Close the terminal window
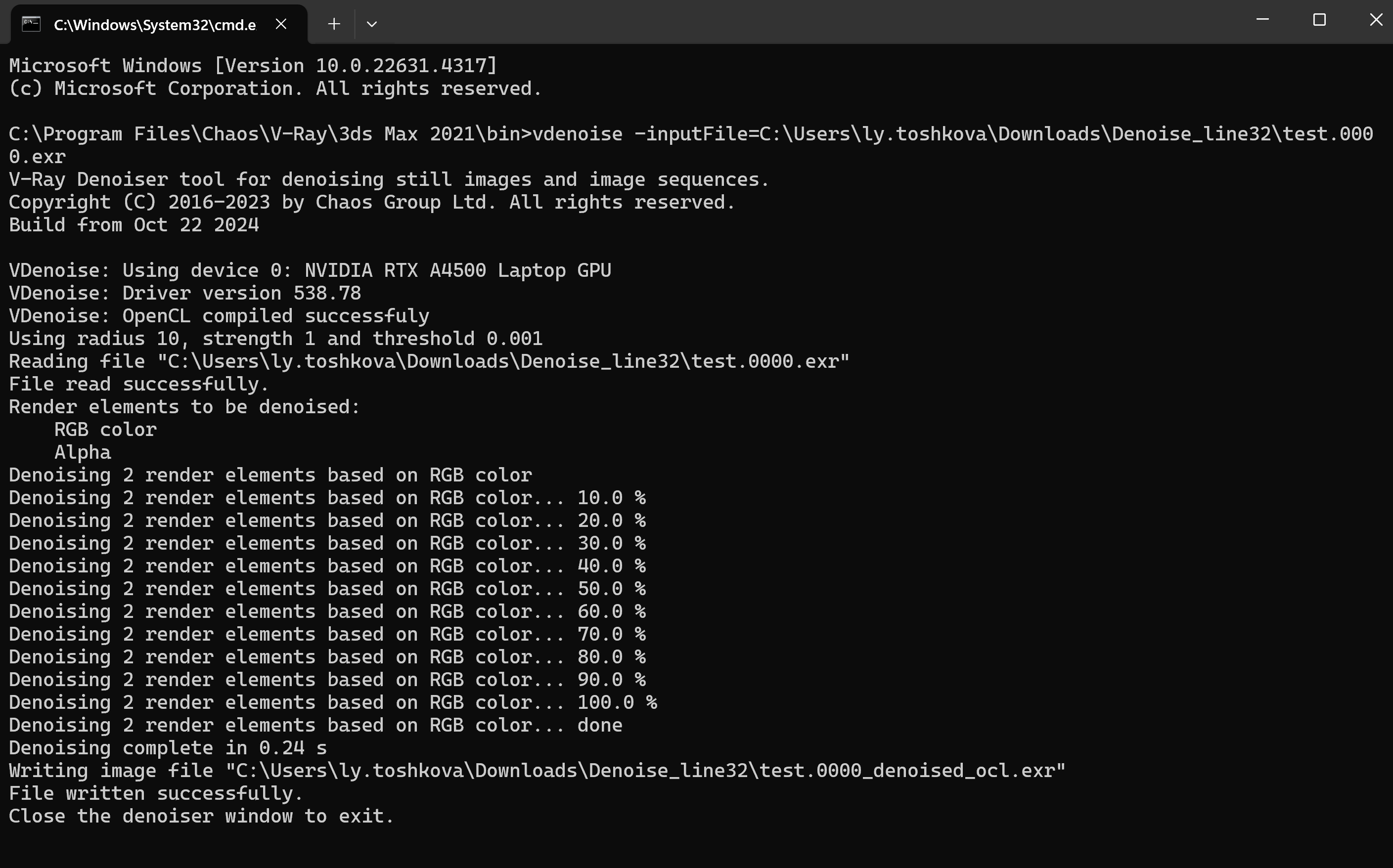The width and height of the screenshot is (1393, 868). pos(1376,19)
